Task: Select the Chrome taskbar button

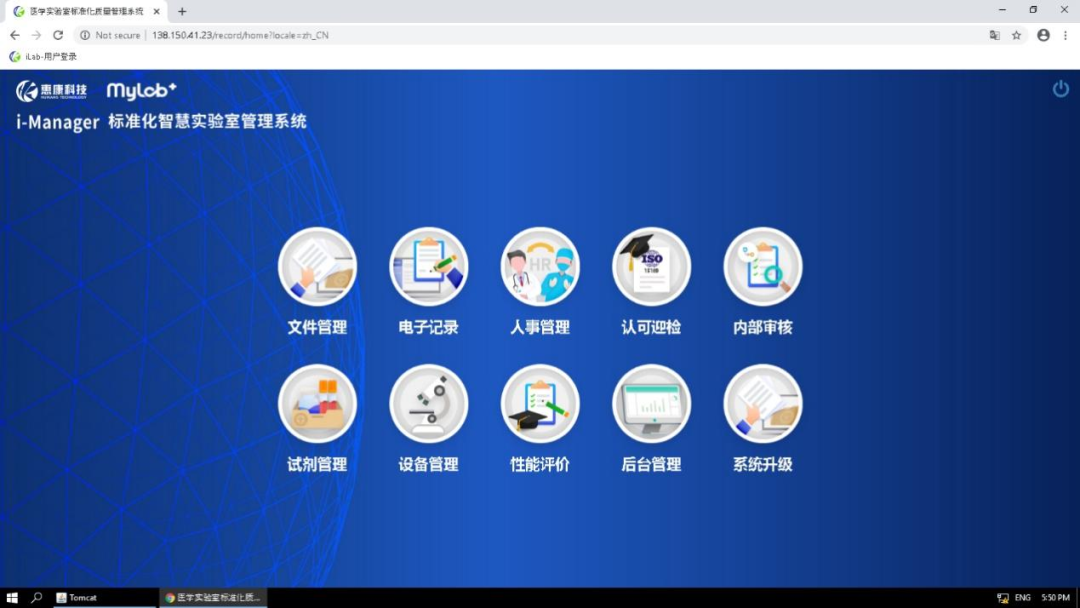Action: click(x=214, y=598)
